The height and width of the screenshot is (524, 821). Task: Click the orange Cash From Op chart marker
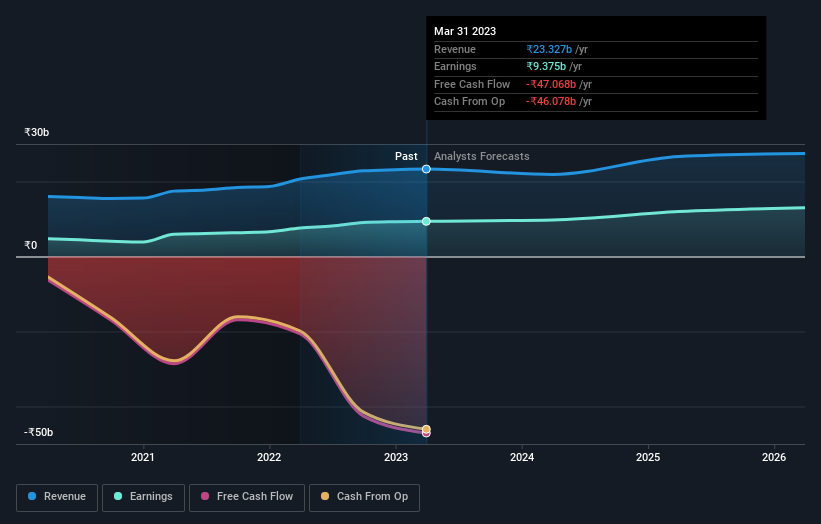426,429
